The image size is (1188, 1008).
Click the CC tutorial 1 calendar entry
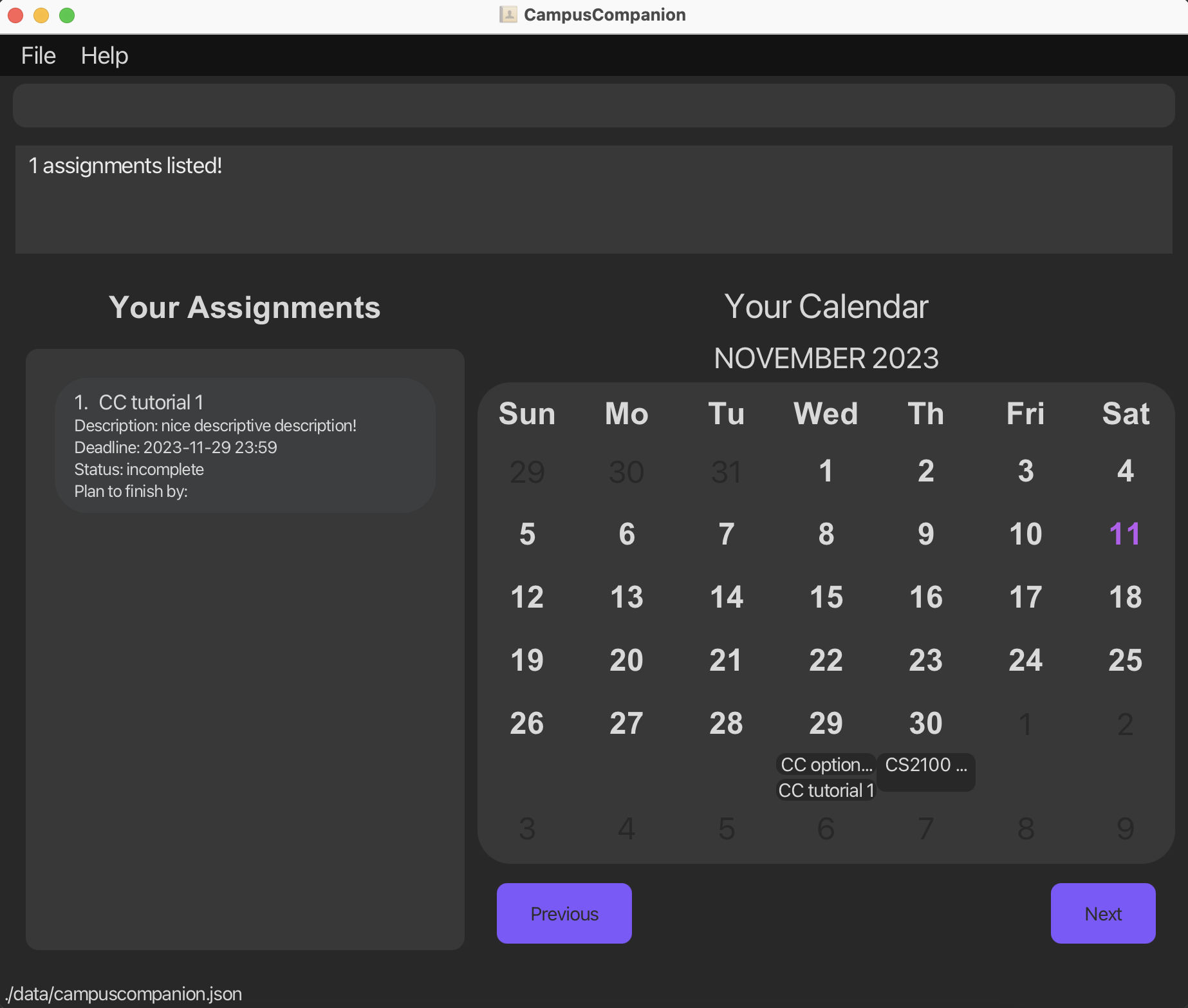pyautogui.click(x=826, y=790)
